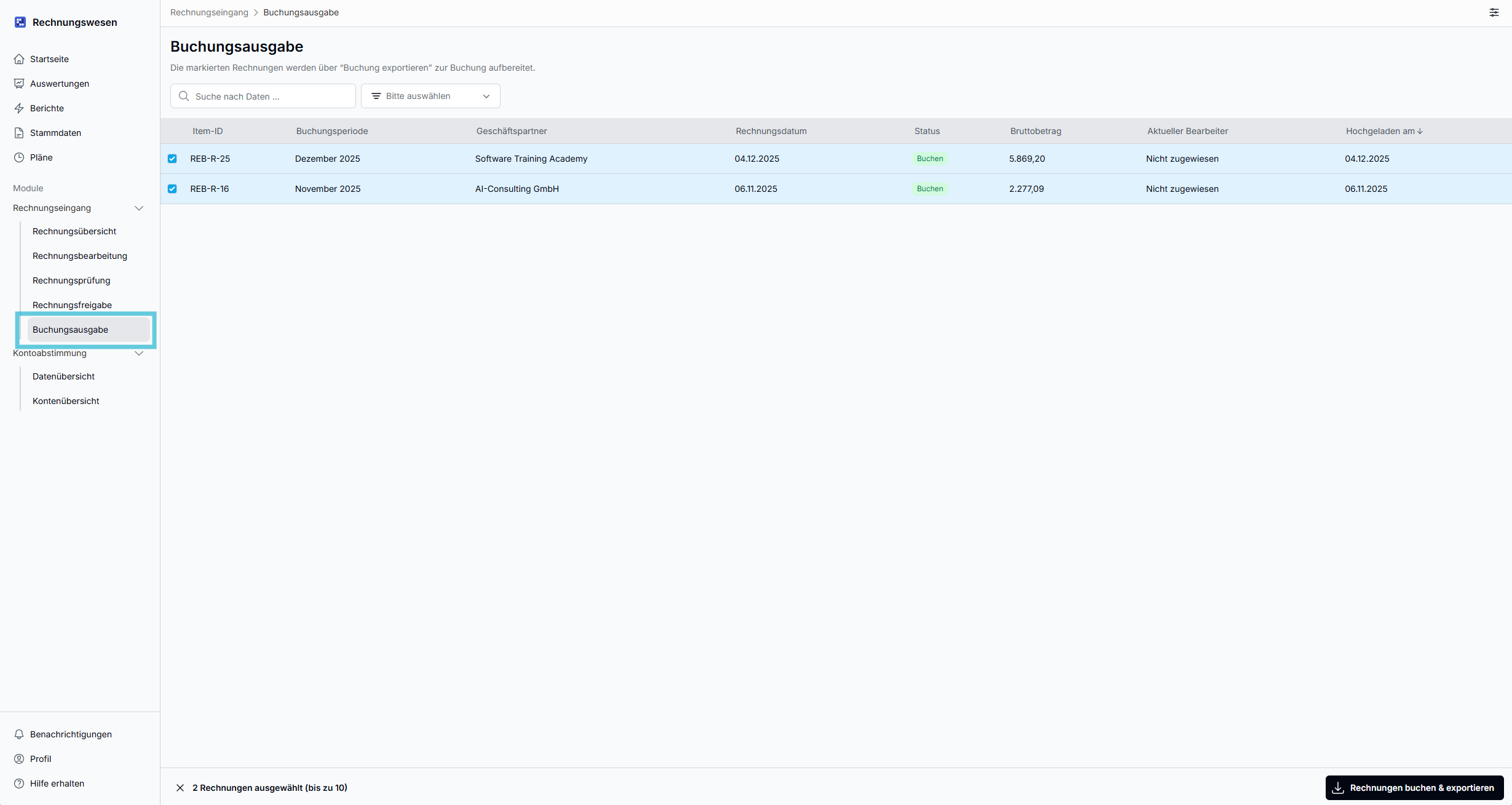This screenshot has width=1512, height=805.
Task: Click the Pläne clock icon
Action: tap(19, 157)
